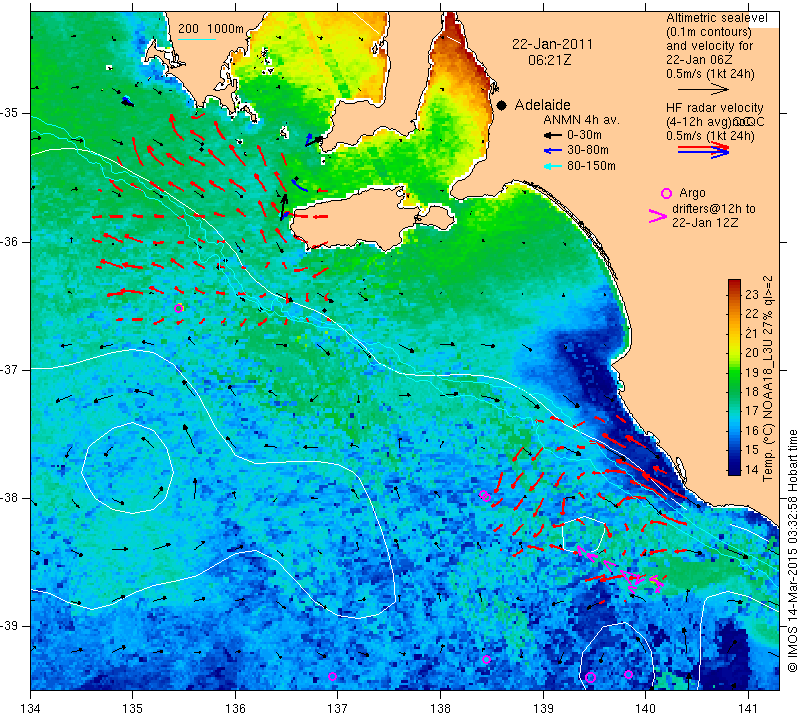The image size is (800, 720).
Task: Click the '-39' latitude axis label
Action: tap(10, 626)
